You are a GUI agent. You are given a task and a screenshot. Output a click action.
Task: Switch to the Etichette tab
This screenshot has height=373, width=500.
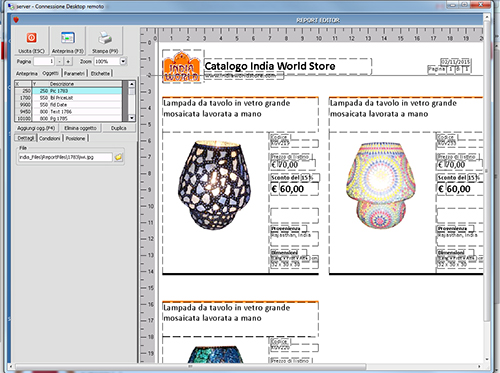(x=100, y=73)
